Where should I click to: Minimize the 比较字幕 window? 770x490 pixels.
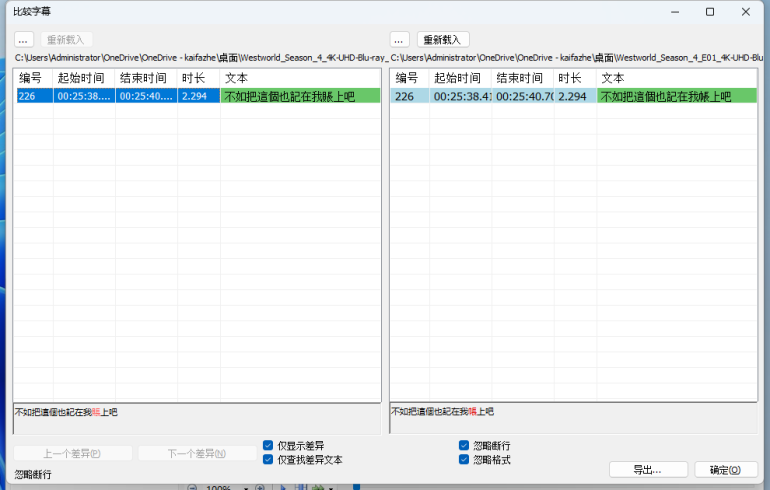(x=675, y=12)
